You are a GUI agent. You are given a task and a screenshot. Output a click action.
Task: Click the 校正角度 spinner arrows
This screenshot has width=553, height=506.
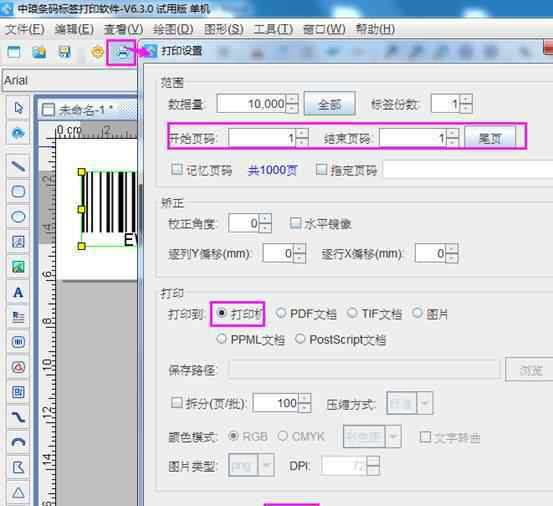tap(265, 223)
